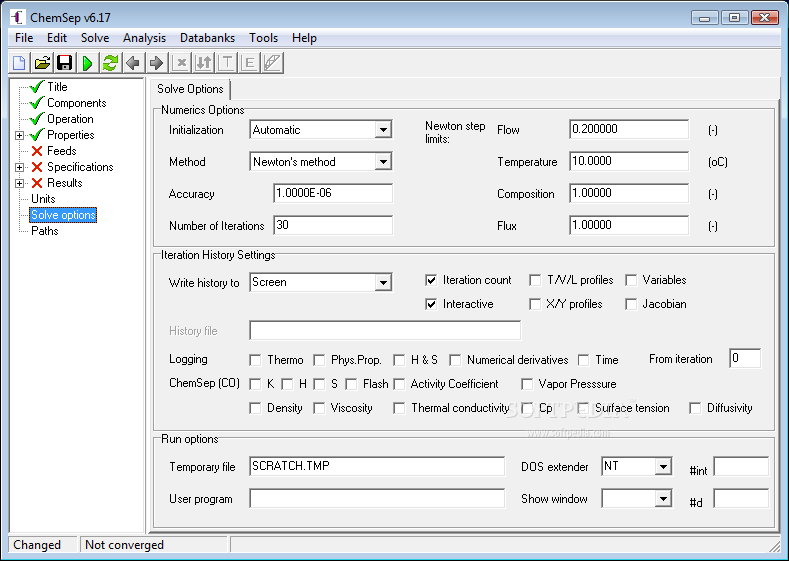Click the From iteration field
This screenshot has height=561, width=789.
click(745, 359)
